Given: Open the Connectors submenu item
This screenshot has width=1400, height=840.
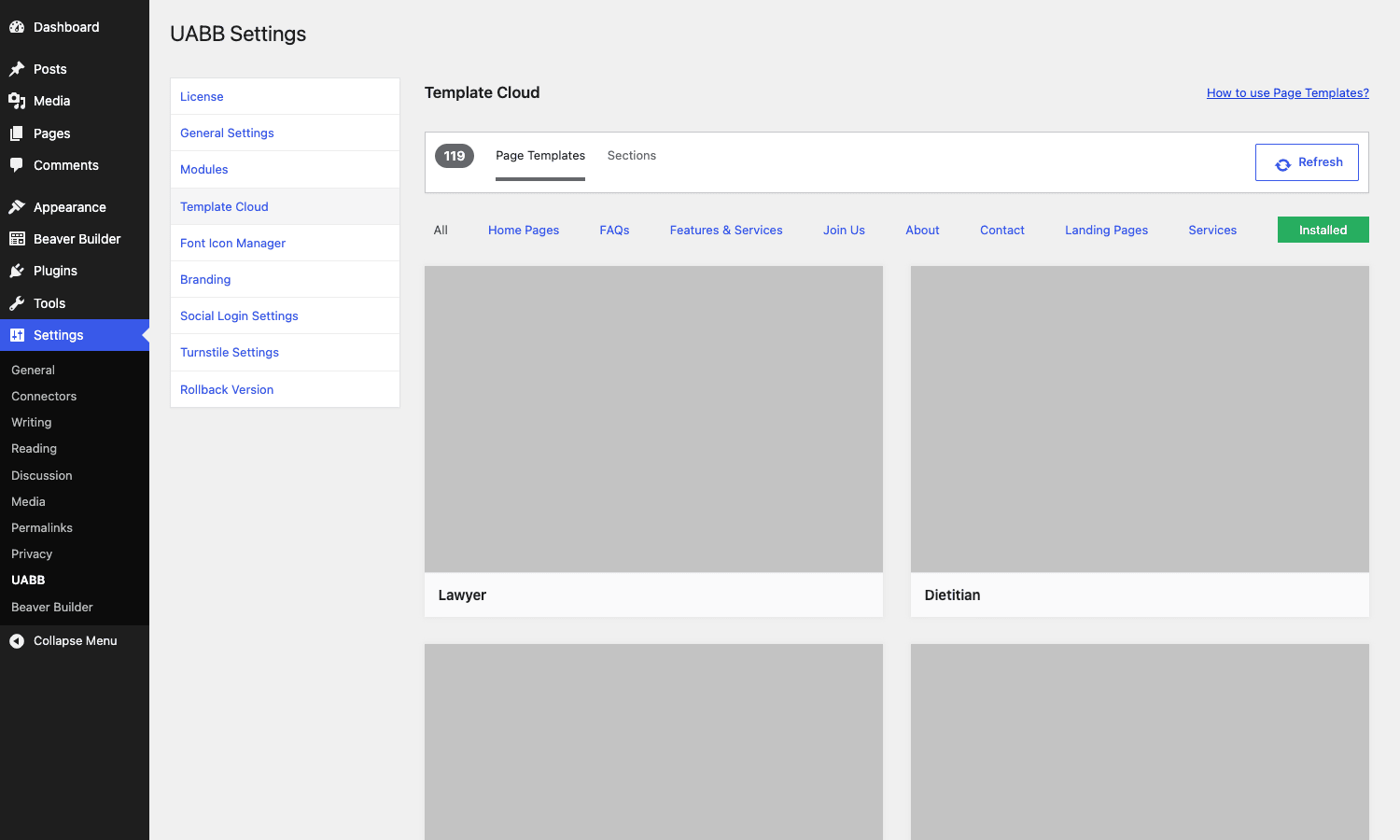Looking at the screenshot, I should pos(44,397).
